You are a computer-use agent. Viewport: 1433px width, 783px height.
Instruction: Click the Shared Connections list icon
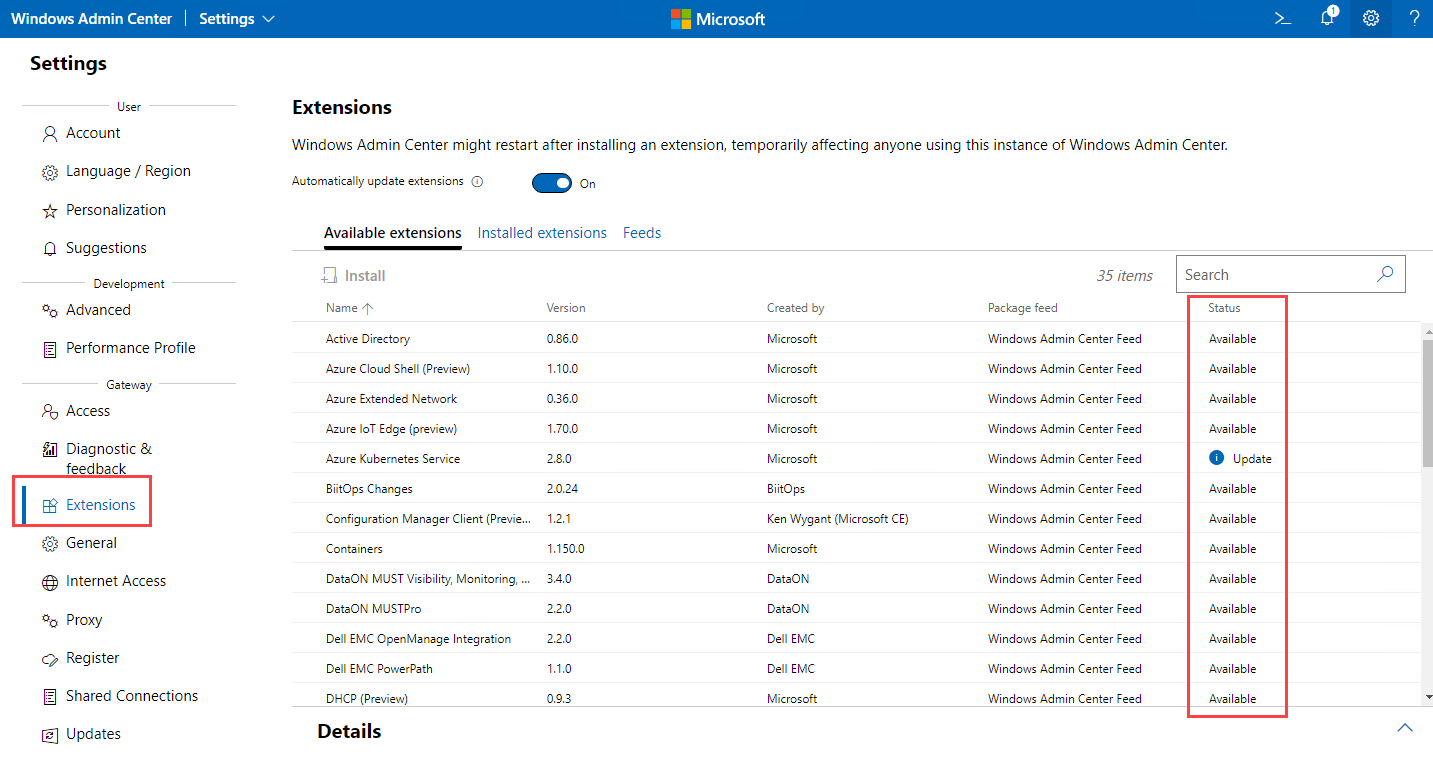(x=49, y=697)
